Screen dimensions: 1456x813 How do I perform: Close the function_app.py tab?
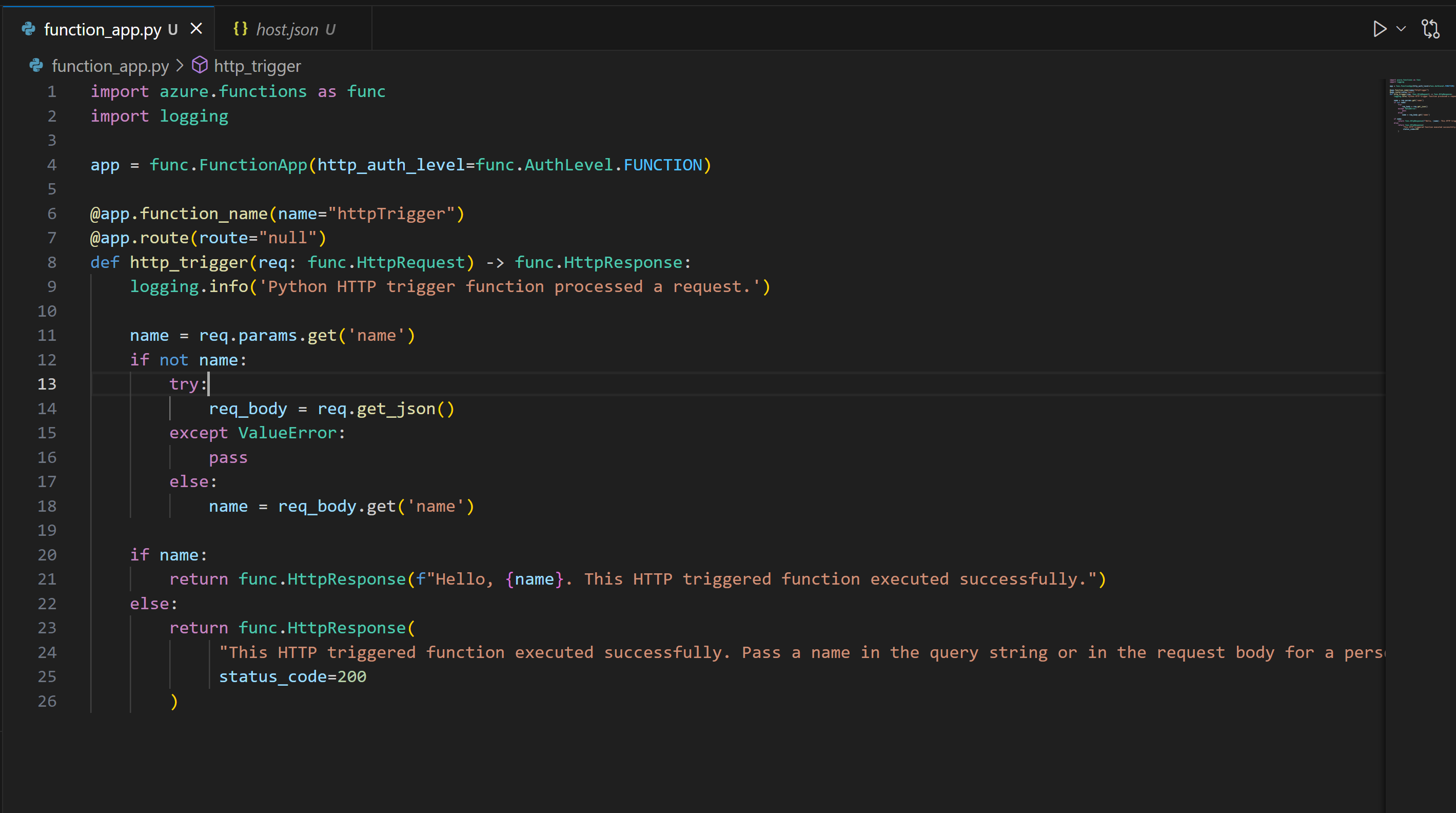point(196,29)
